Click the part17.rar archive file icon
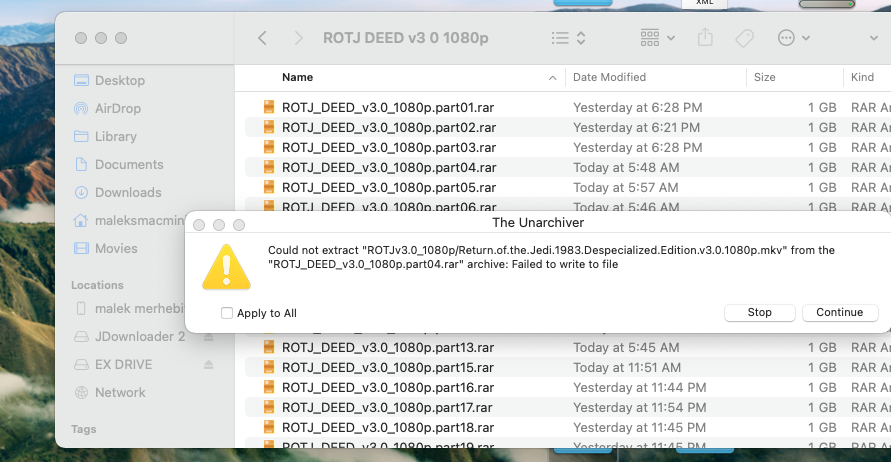 coord(269,407)
